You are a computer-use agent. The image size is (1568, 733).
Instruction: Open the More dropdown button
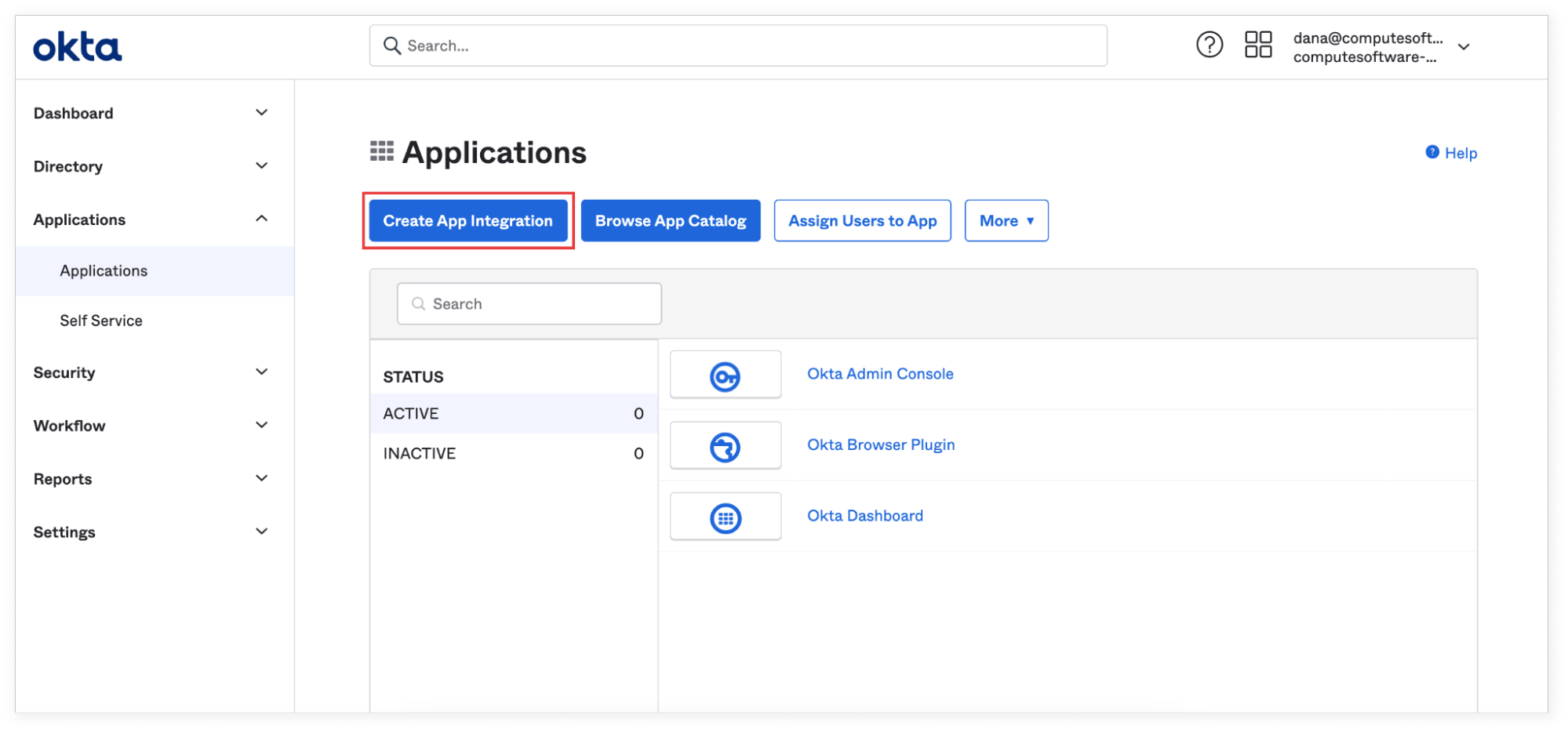click(1006, 221)
